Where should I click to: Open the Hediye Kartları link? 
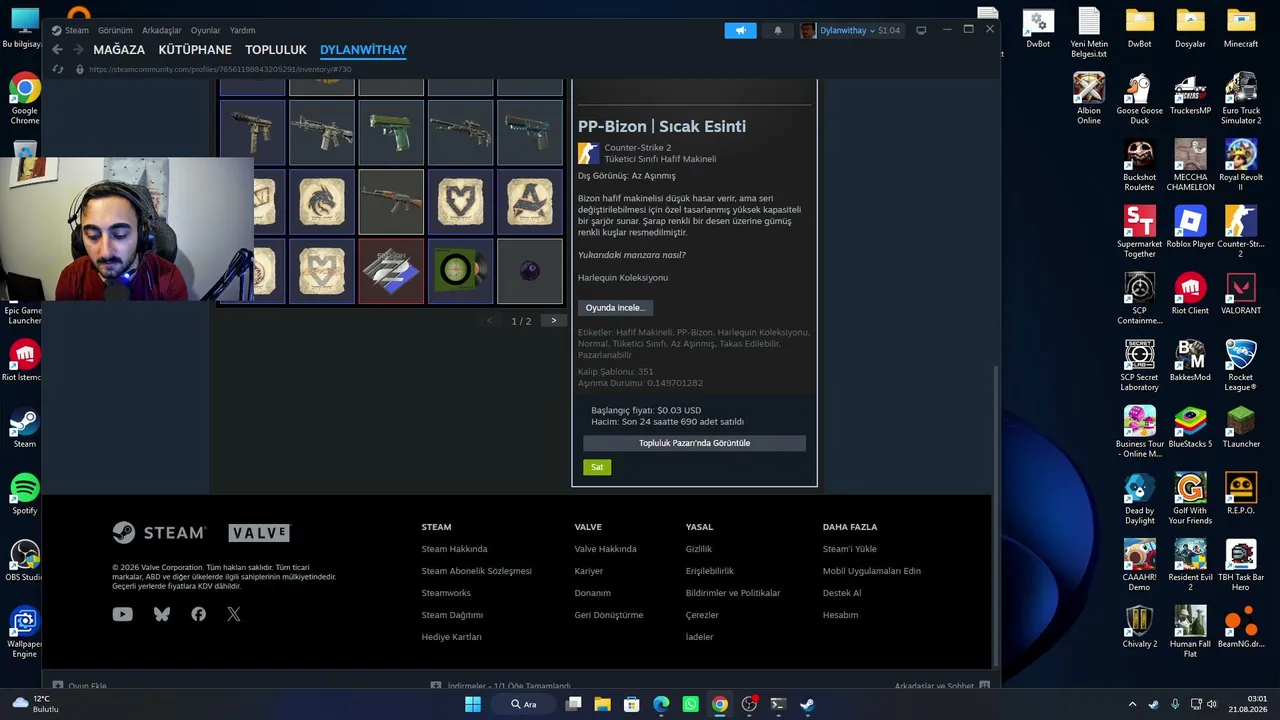click(451, 637)
